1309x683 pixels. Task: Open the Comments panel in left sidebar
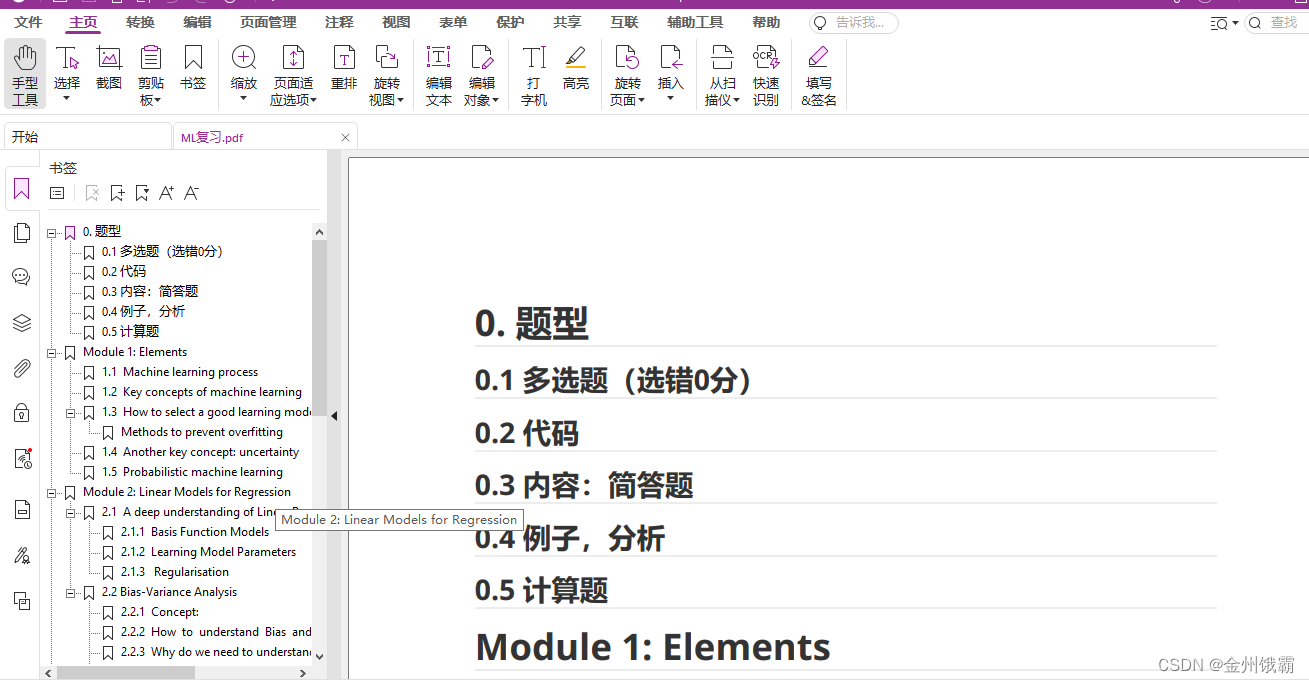click(21, 276)
